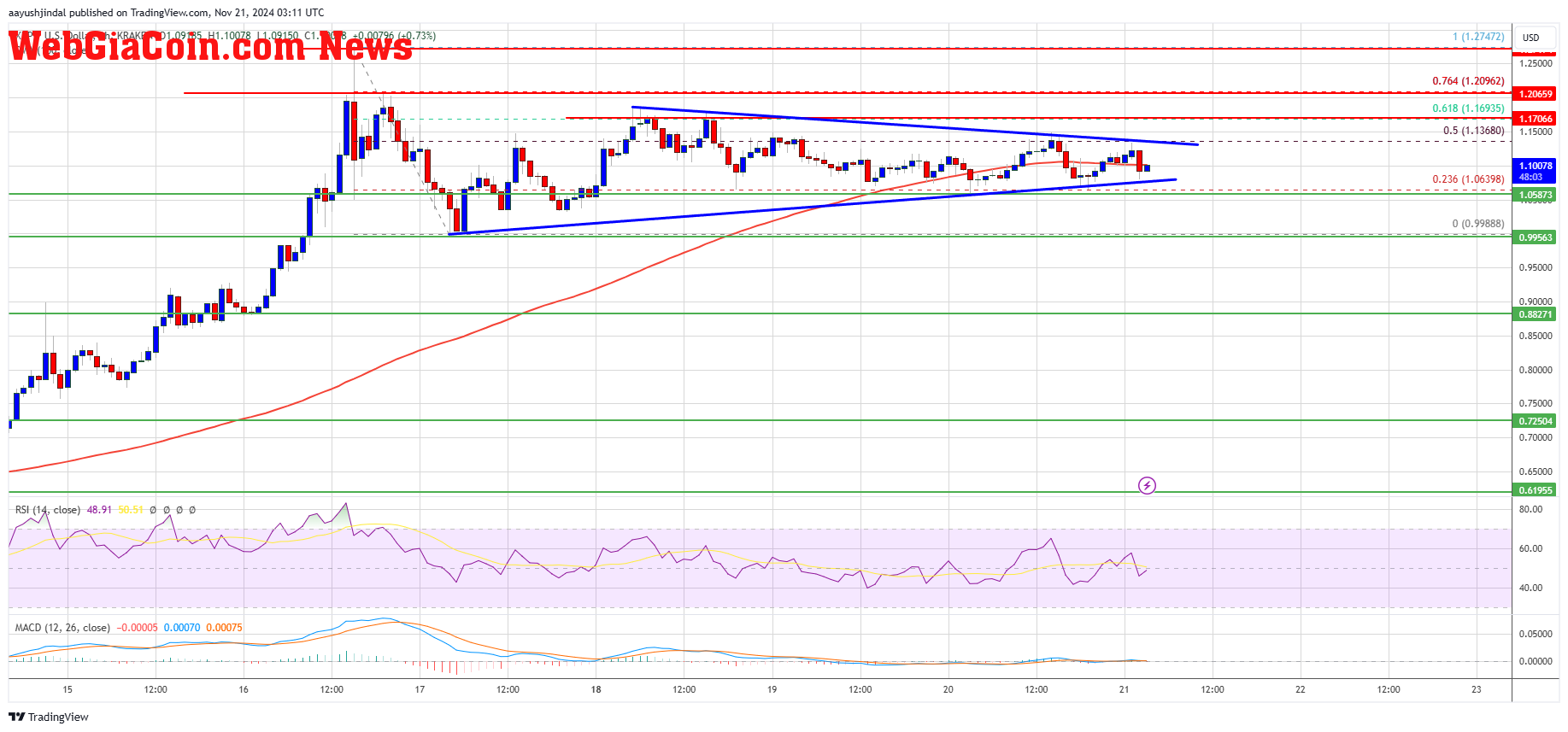Viewport: 1568px width, 732px height.
Task: Click date 15 on the time axis
Action: (x=68, y=689)
